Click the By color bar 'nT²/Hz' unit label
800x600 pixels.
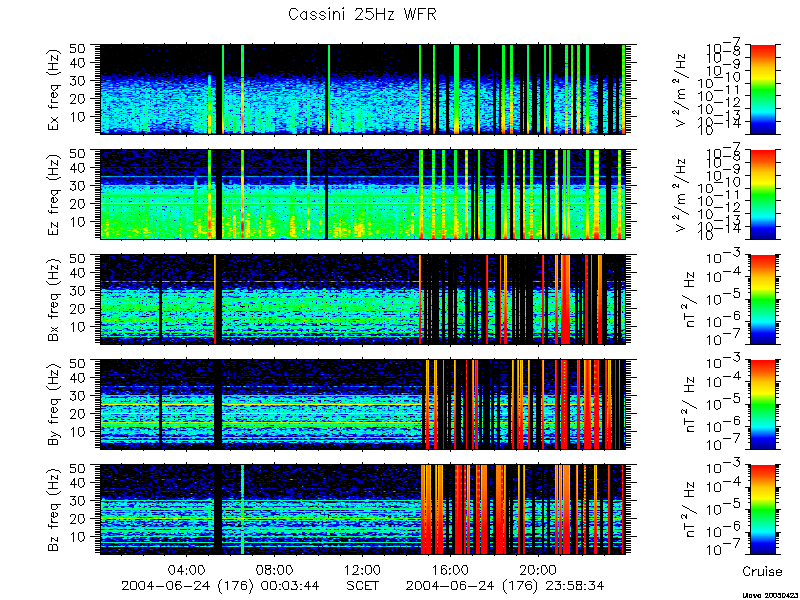click(689, 404)
